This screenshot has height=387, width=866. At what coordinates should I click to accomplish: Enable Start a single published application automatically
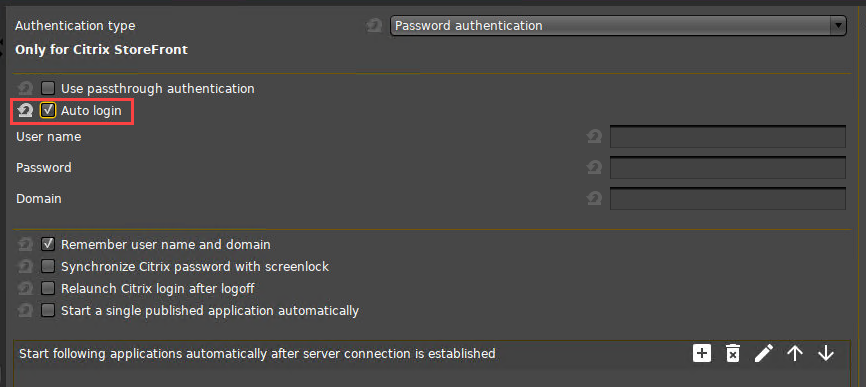[48, 310]
